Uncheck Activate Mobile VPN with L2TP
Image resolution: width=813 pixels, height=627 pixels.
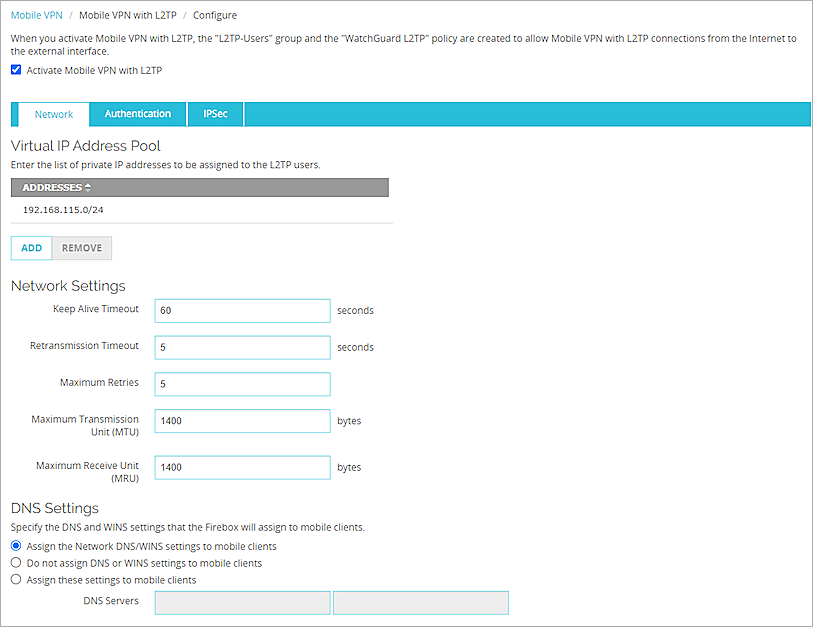[15, 70]
